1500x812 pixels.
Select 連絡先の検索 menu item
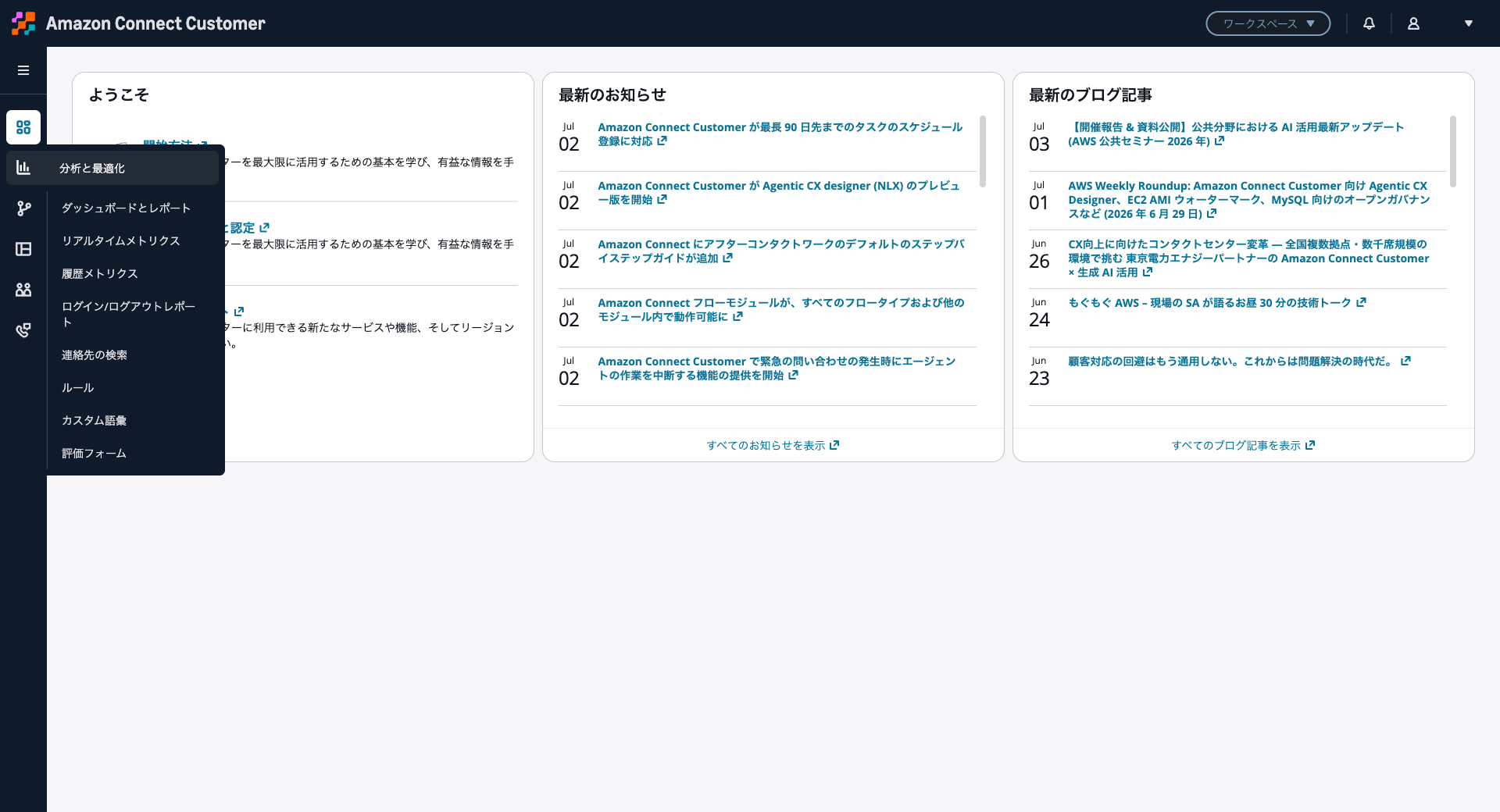tap(95, 355)
